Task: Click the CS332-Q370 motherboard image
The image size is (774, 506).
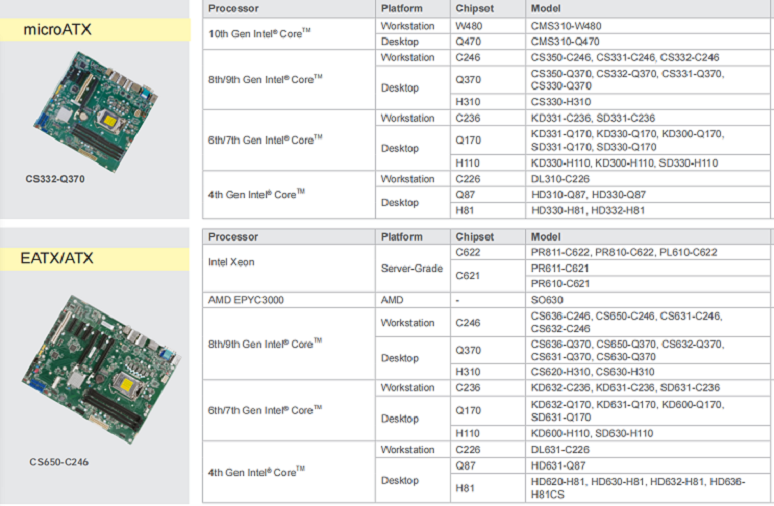Action: [x=95, y=112]
